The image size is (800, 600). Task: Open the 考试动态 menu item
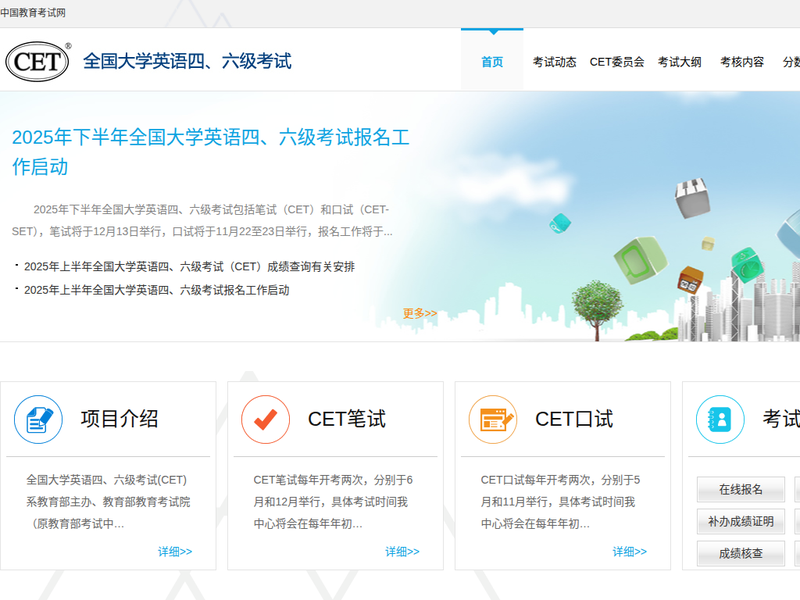click(554, 62)
